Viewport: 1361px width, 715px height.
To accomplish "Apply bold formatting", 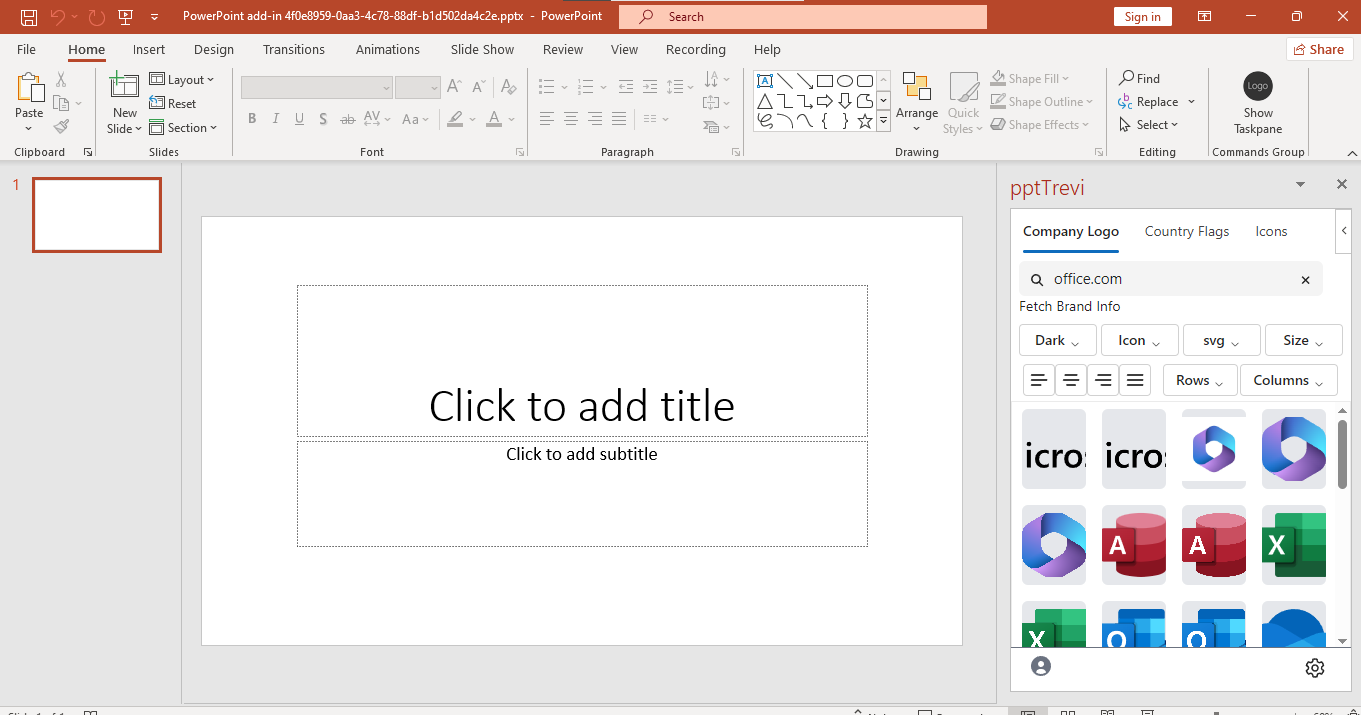I will coord(252,118).
